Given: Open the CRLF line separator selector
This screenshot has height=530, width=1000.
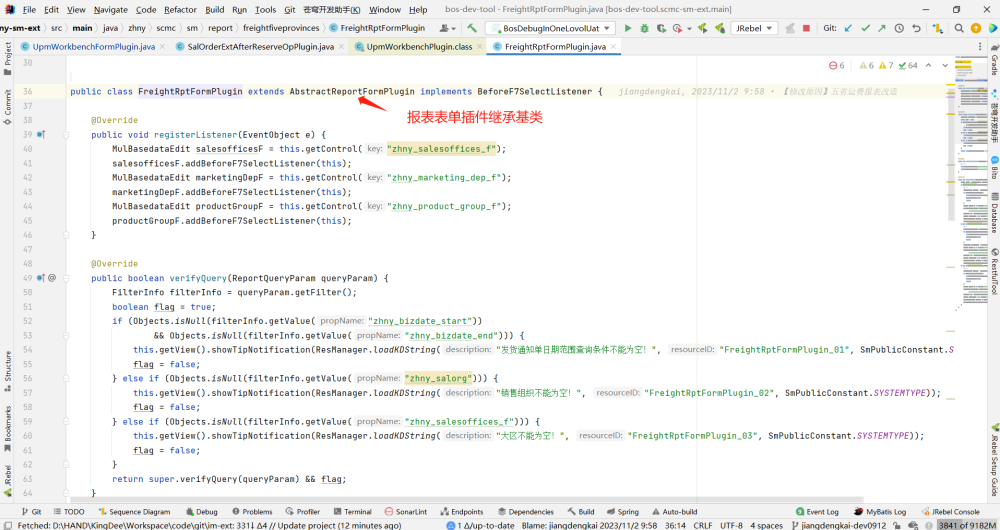Looking at the screenshot, I should point(703,526).
